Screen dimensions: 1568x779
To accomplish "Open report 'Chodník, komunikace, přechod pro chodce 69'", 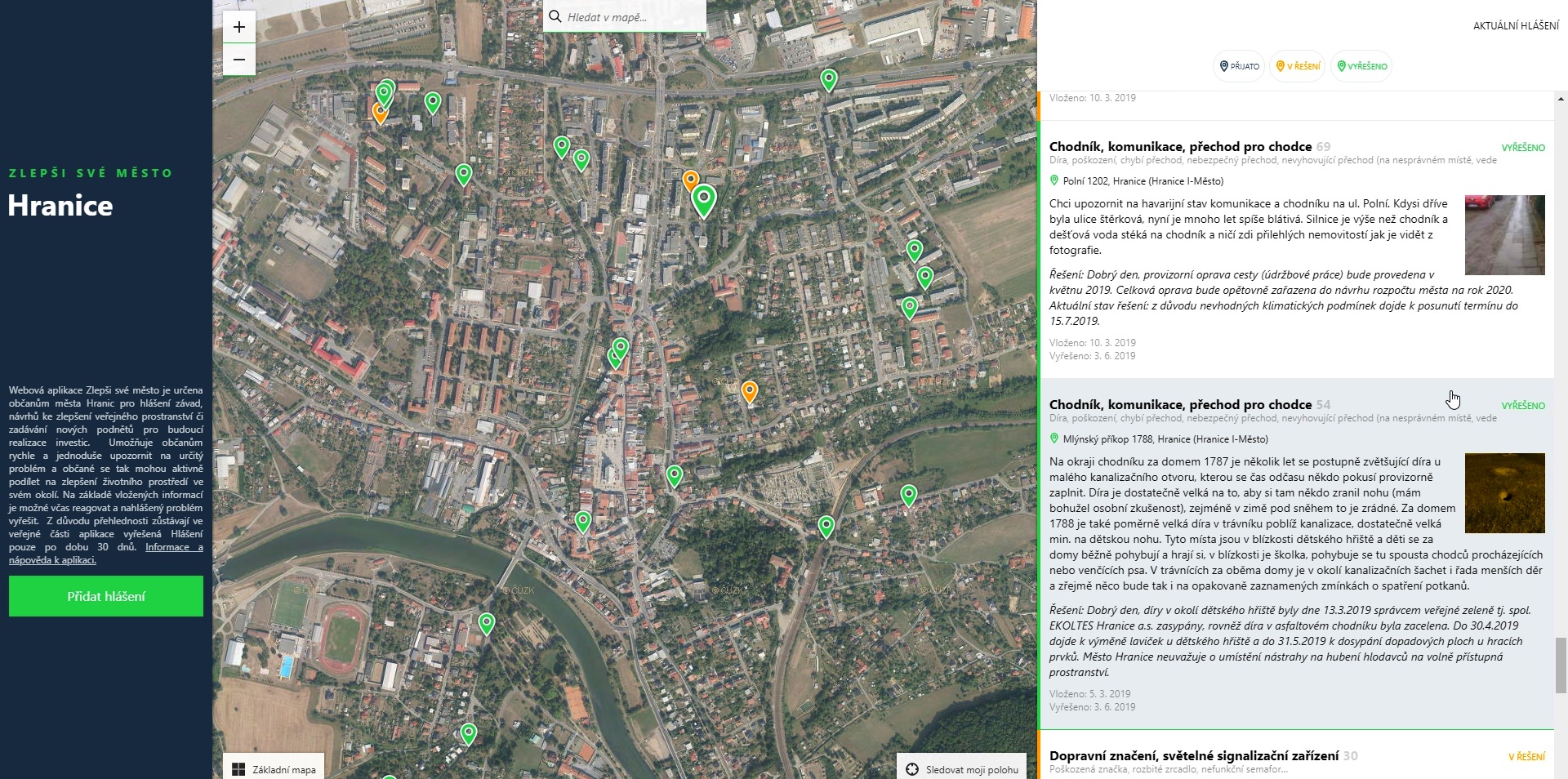I will pos(1190,147).
